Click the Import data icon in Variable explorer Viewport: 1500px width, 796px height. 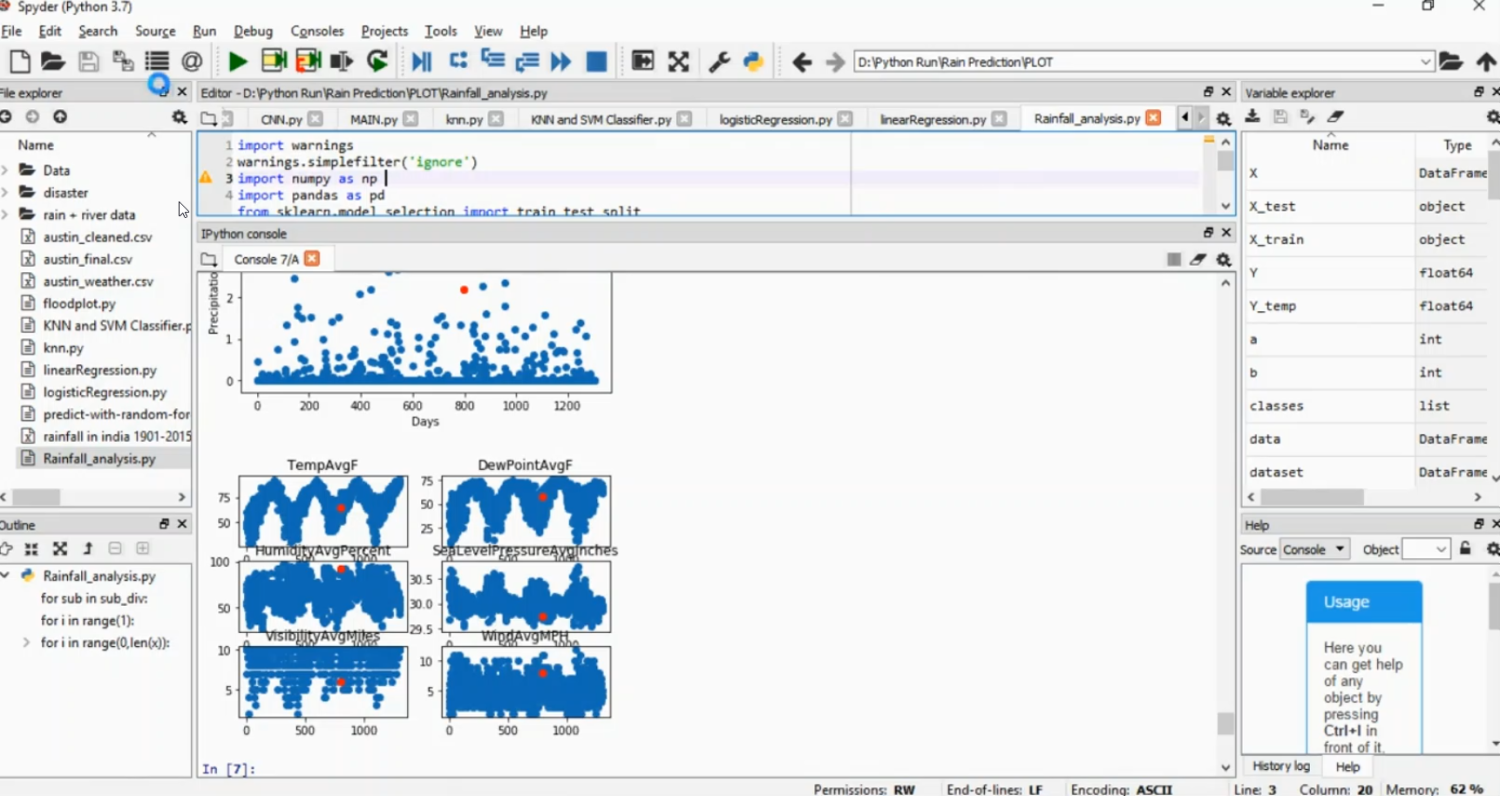[x=1252, y=117]
